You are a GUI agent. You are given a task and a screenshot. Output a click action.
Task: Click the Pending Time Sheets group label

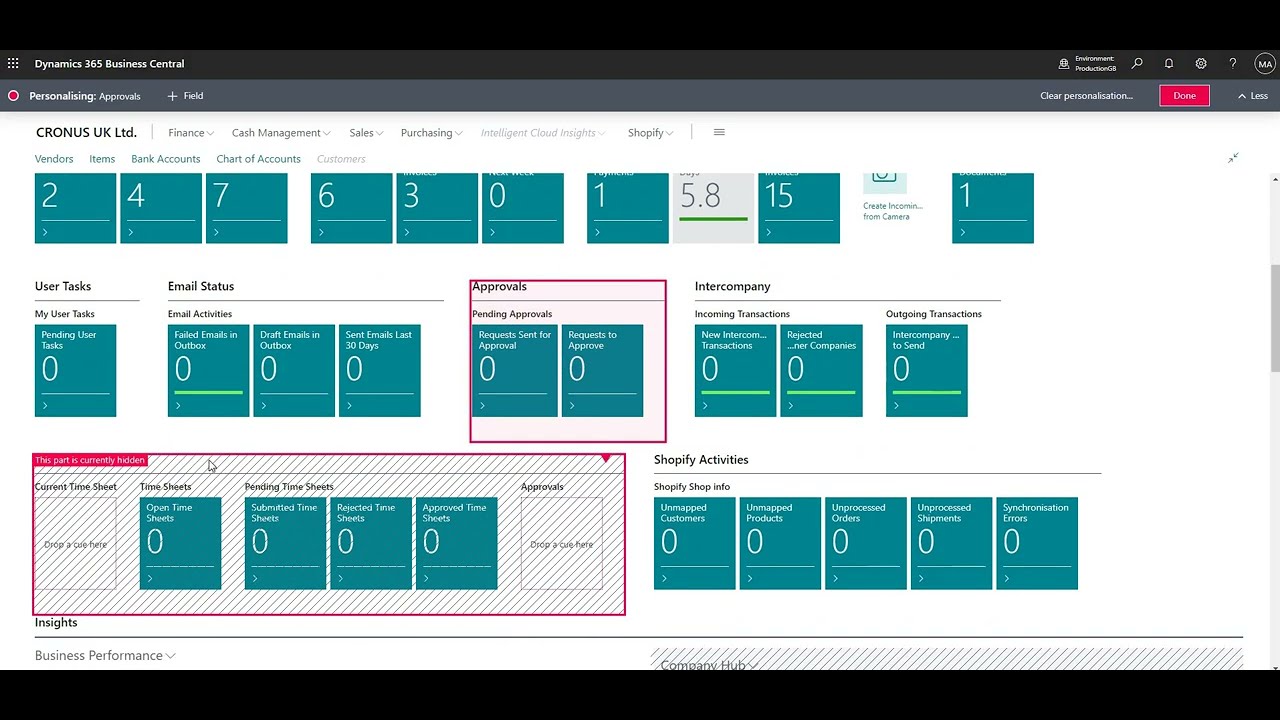tap(289, 487)
